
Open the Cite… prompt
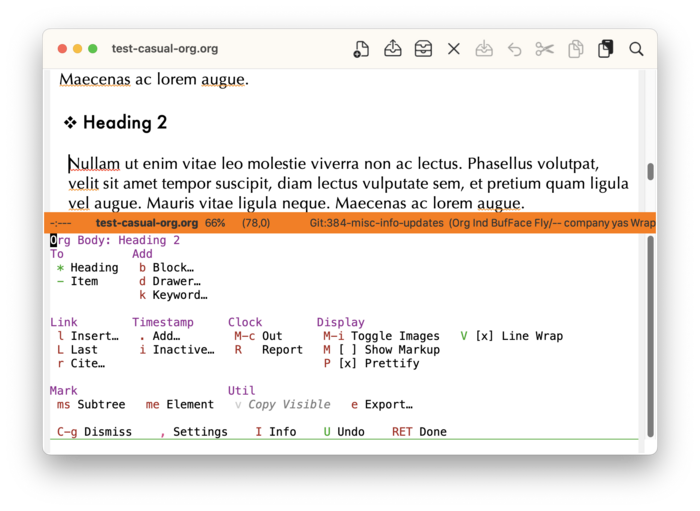81,364
